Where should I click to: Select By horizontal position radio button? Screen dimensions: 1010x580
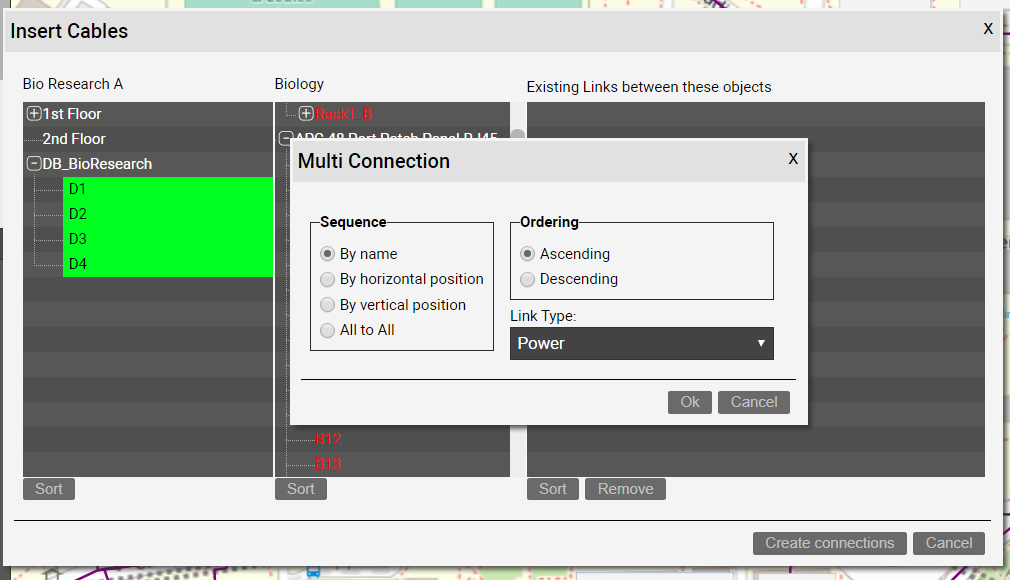(327, 279)
